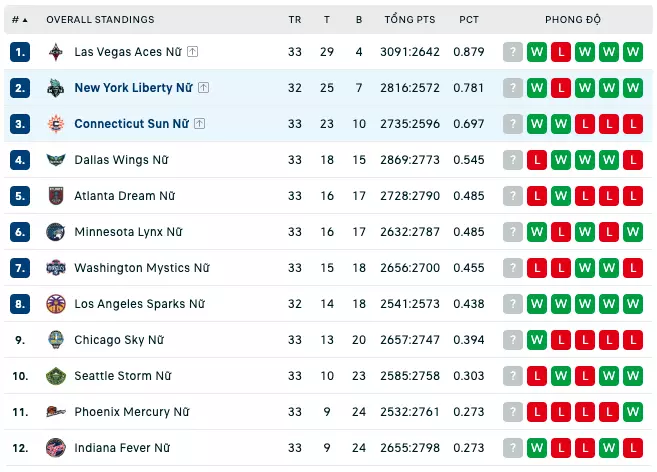
Task: Click promotion arrow icon beside Las Vegas Aces
Action: click(x=192, y=52)
